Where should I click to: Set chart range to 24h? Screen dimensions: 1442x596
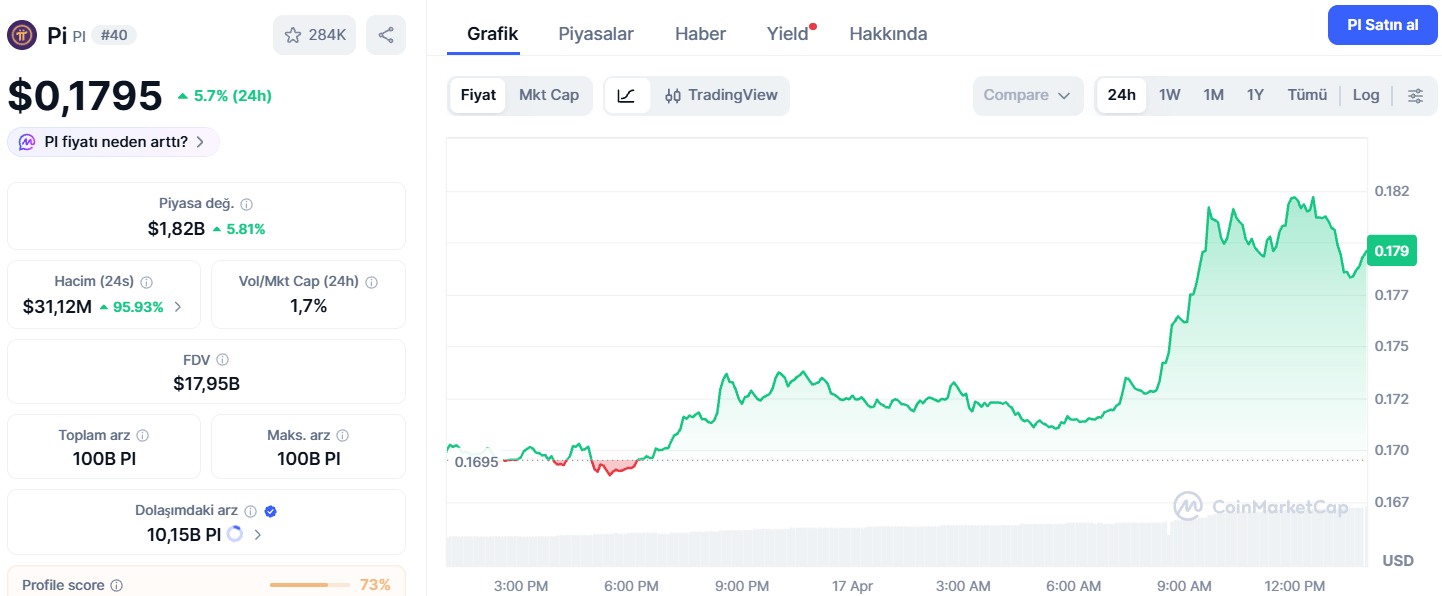tap(1122, 96)
